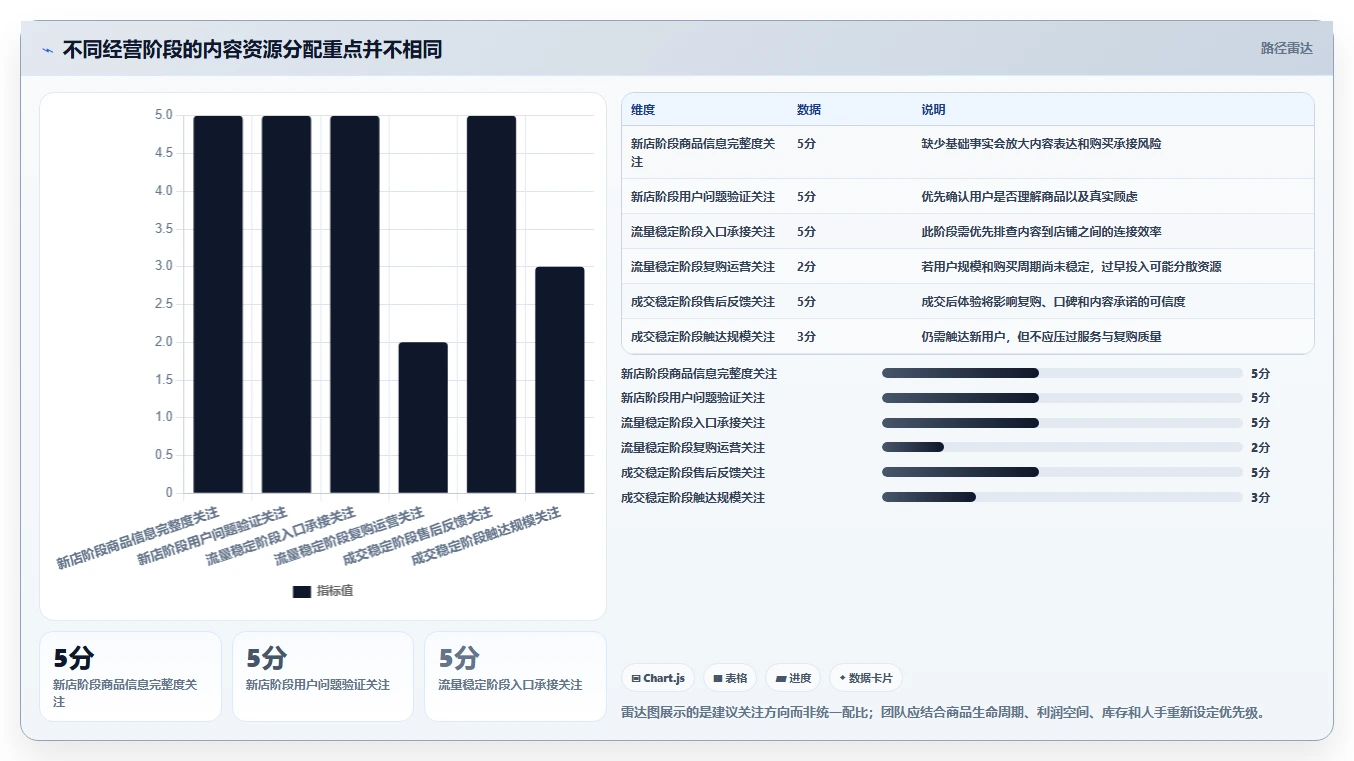The height and width of the screenshot is (761, 1354).
Task: Open the 流量稳定阶段入口承接关注 data card
Action: pos(515,676)
